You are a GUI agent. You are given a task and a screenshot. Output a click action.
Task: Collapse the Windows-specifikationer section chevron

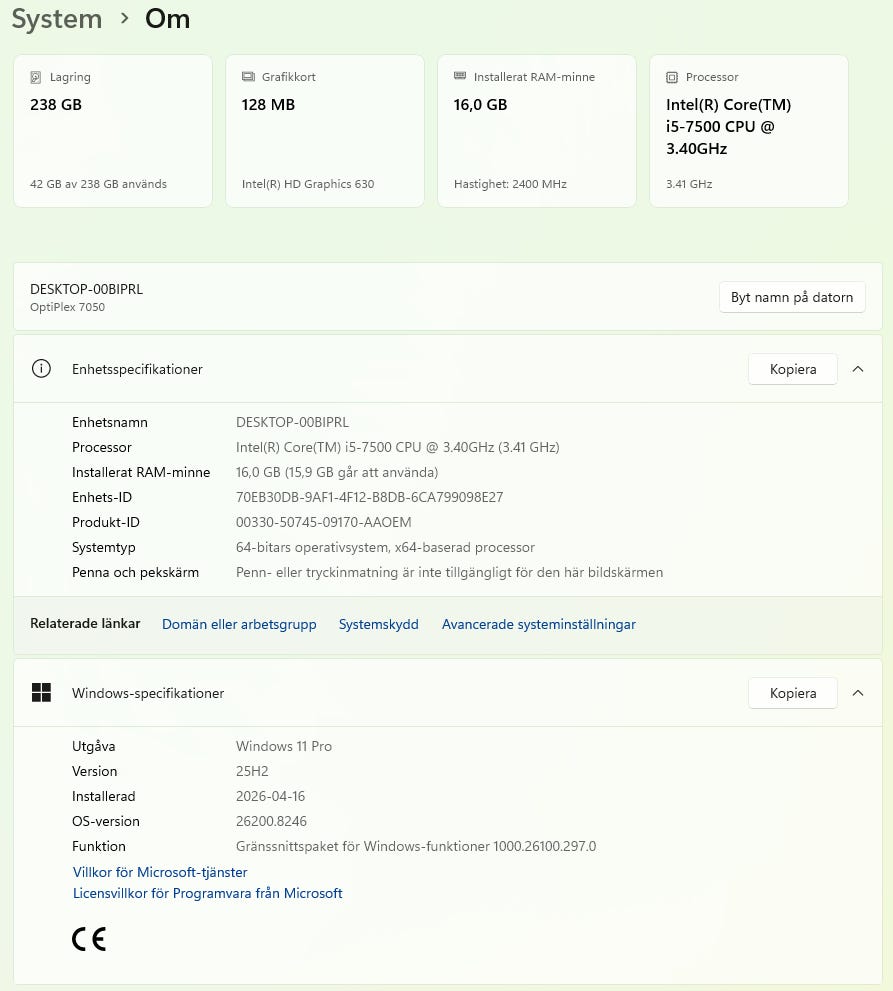pyautogui.click(x=857, y=693)
